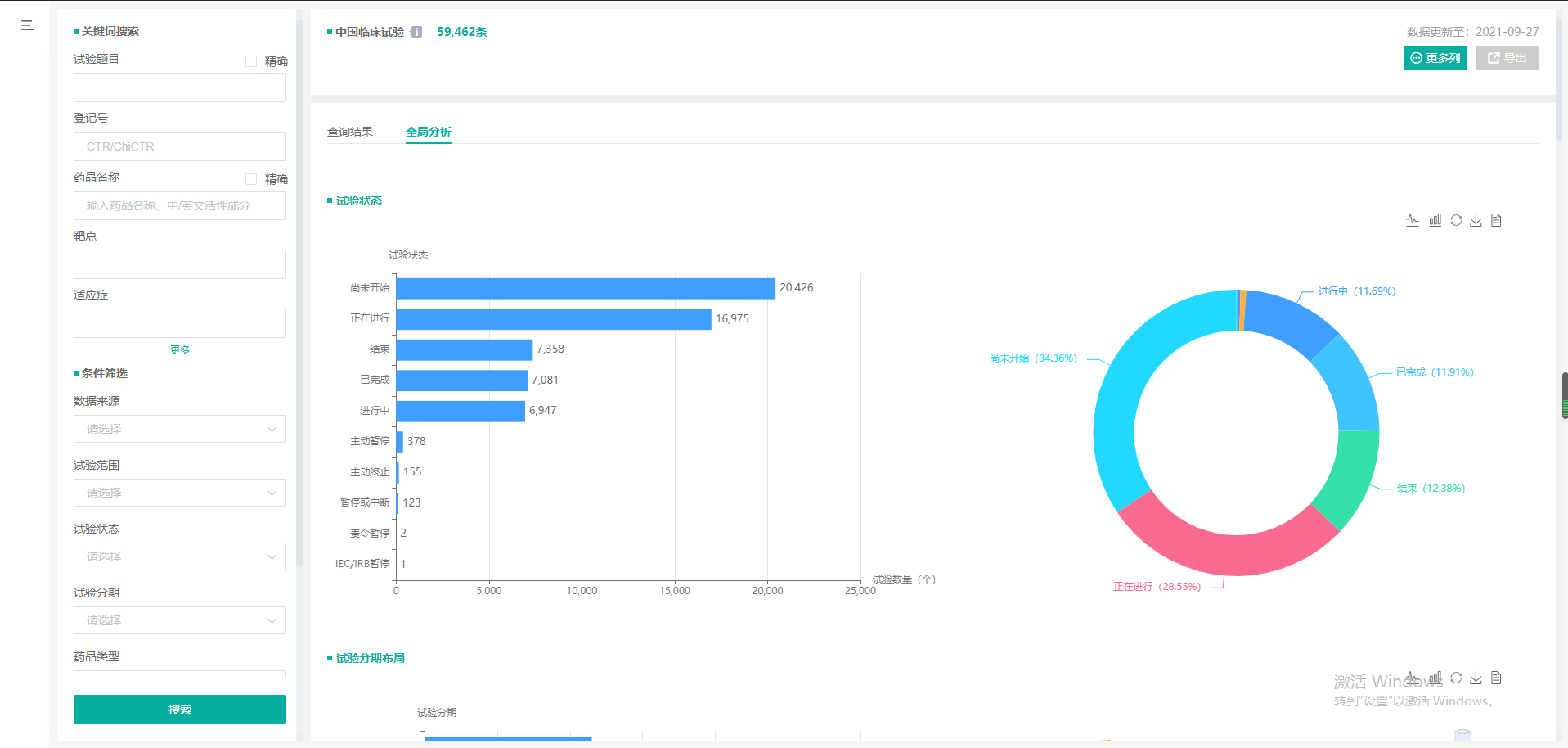Expand more search fields via 更多 link
This screenshot has height=748, width=1568.
click(180, 349)
